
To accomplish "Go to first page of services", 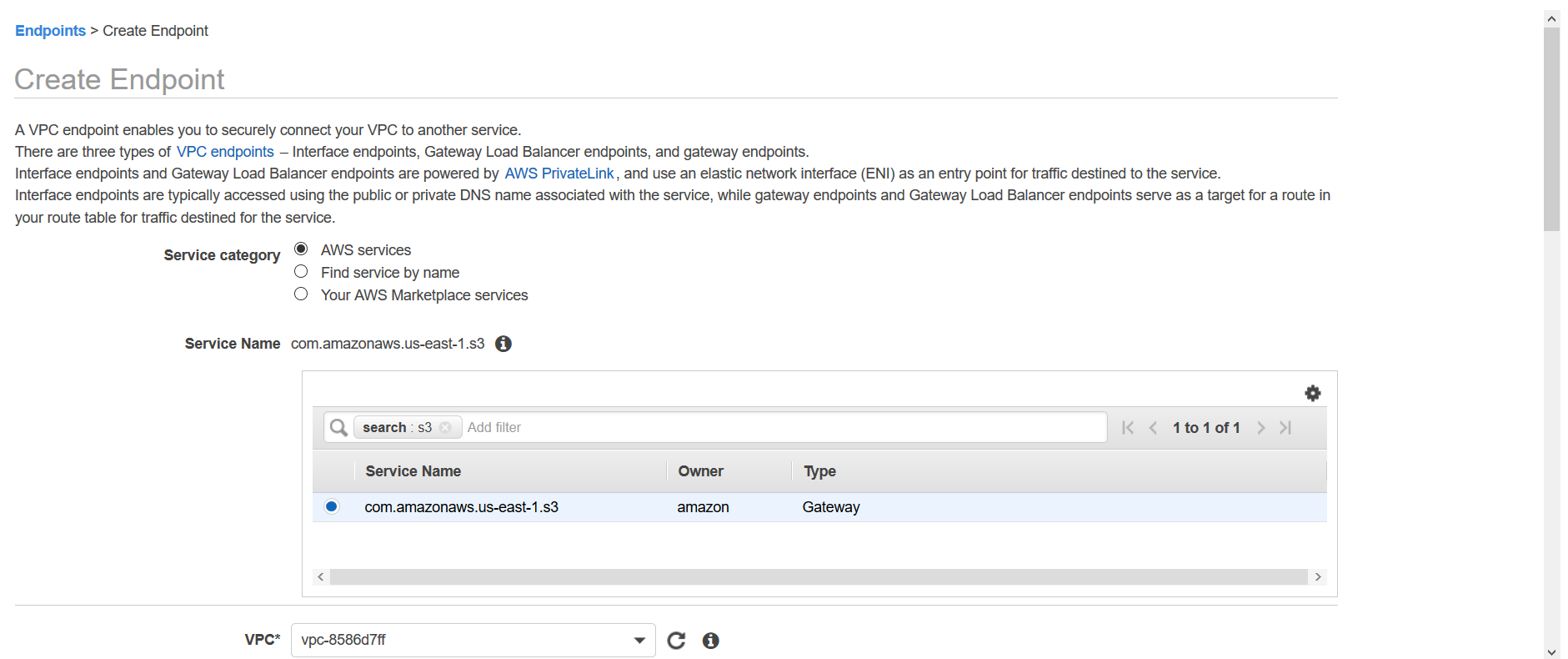I will [1128, 427].
